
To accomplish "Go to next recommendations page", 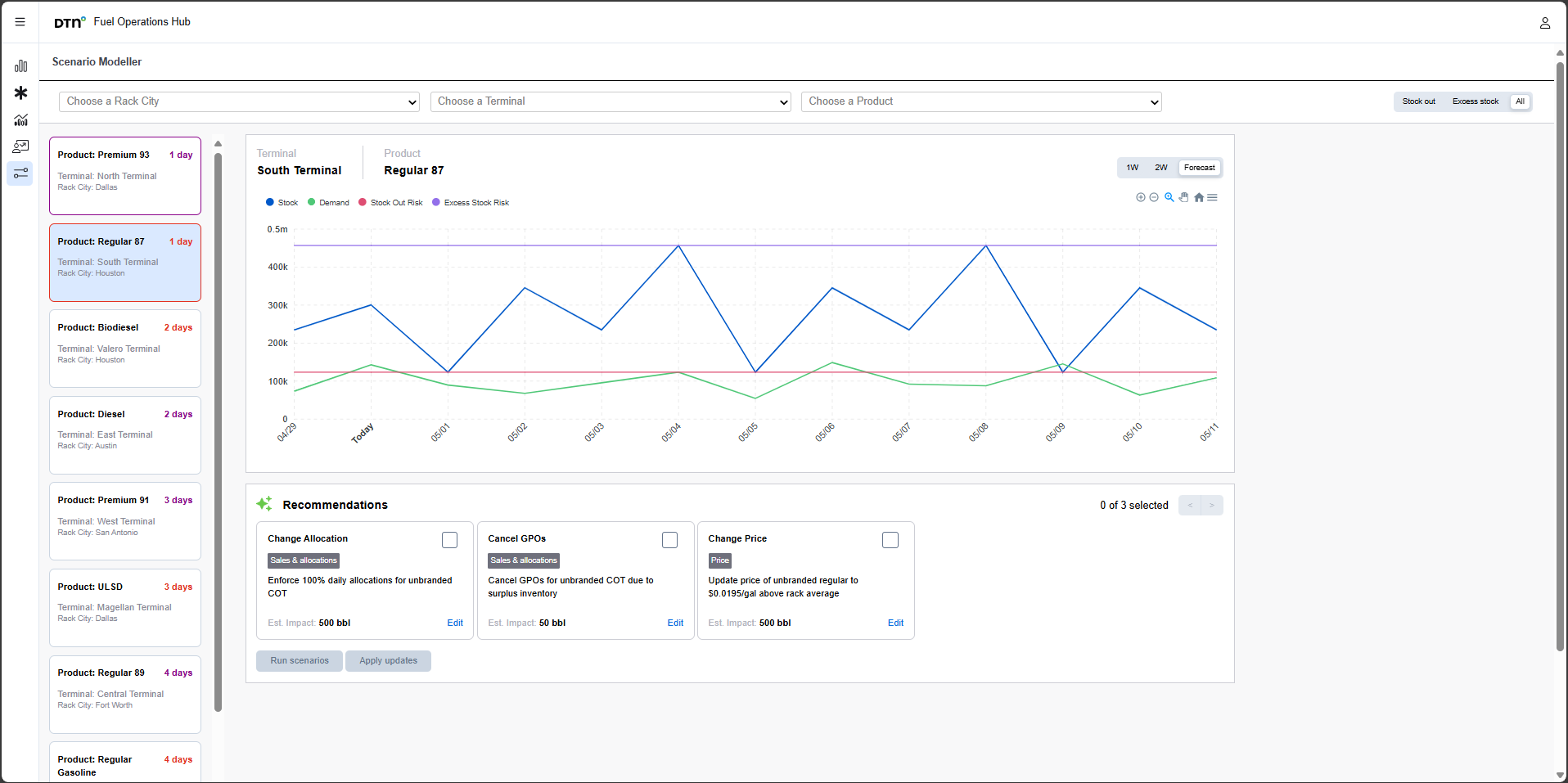I will (1212, 505).
